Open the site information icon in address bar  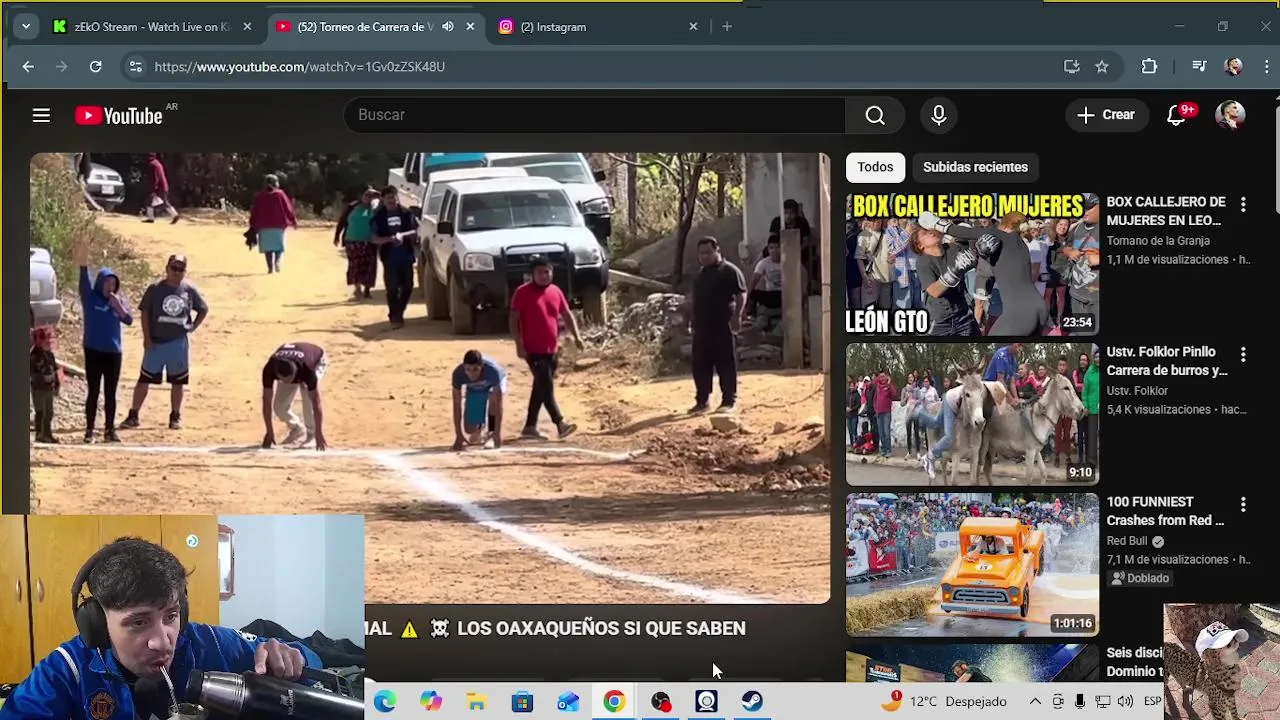click(135, 67)
